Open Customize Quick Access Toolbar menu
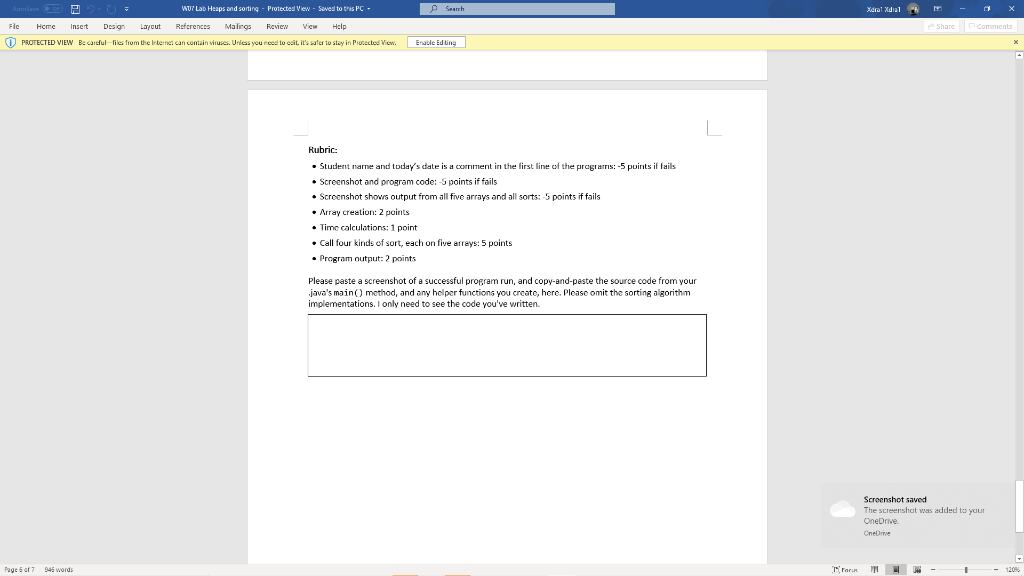Viewport: 1024px width, 576px height. tap(127, 8)
